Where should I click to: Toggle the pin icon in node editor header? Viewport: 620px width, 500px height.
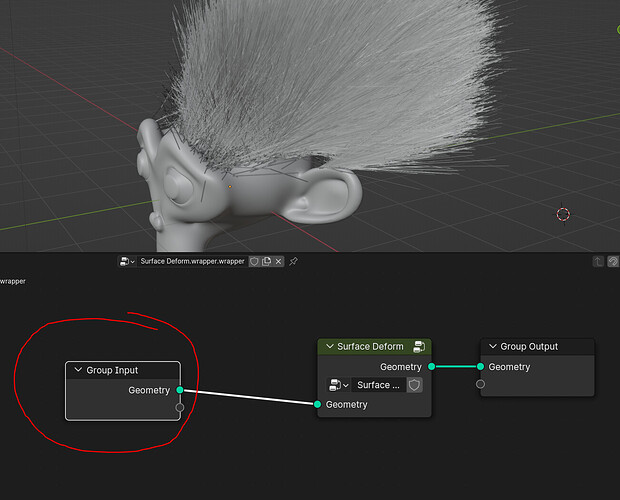(293, 262)
